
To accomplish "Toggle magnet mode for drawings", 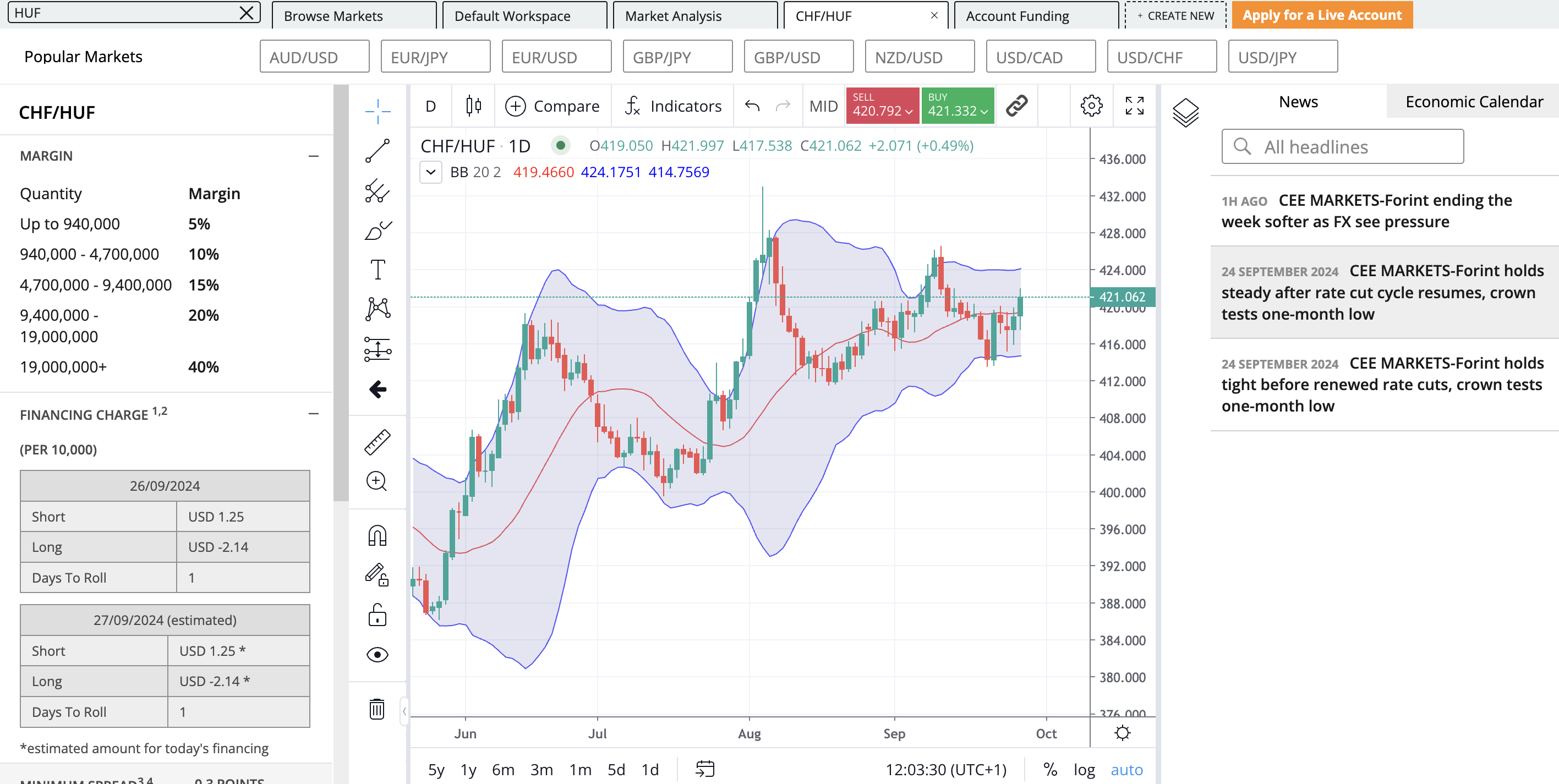I will tap(378, 536).
